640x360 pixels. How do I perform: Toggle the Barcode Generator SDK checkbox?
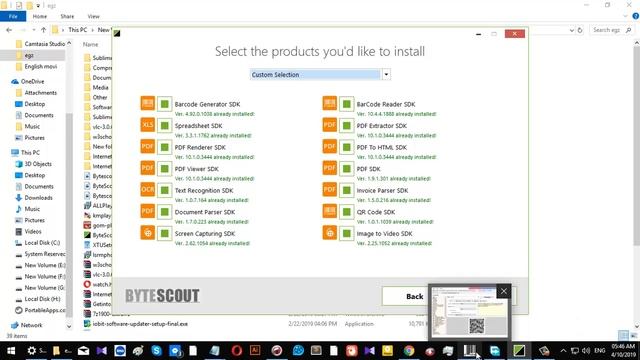pos(164,104)
